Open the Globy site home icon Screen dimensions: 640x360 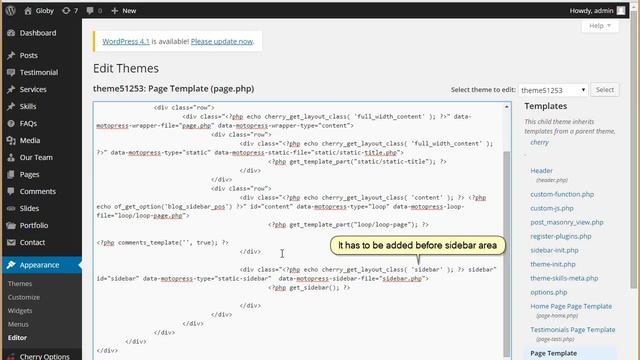coord(28,11)
